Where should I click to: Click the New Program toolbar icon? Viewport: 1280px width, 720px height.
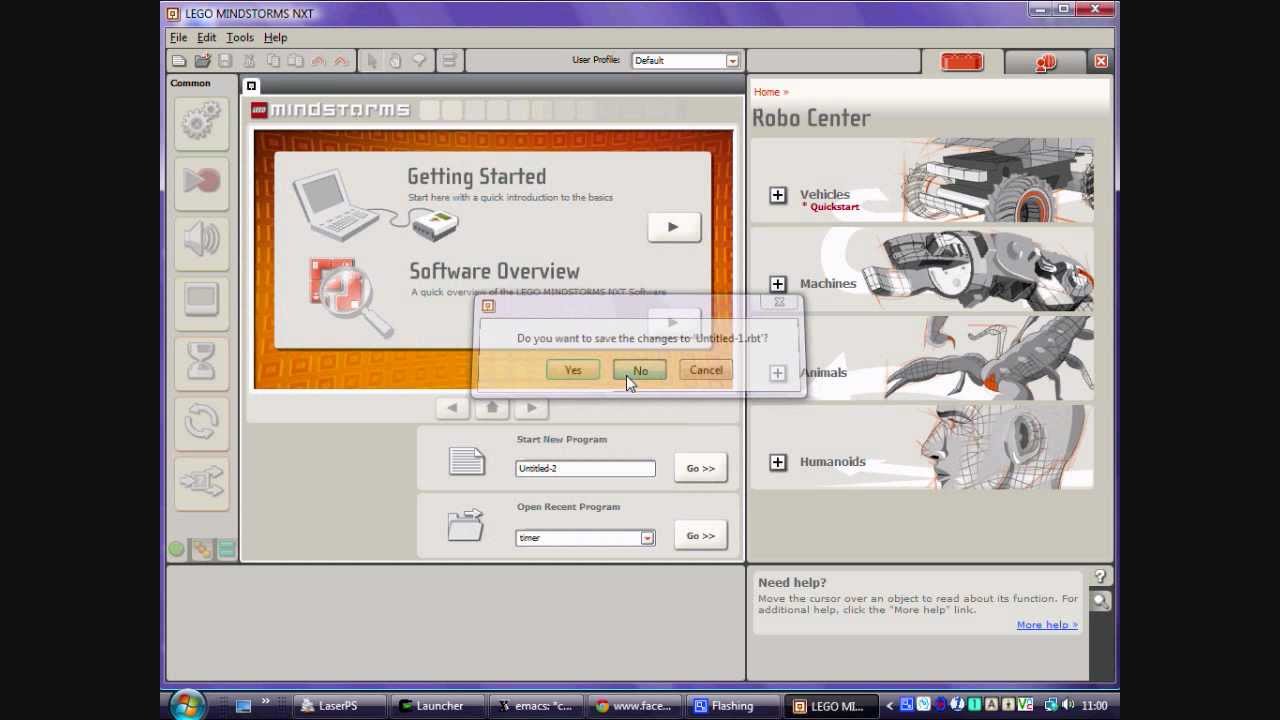[x=179, y=61]
